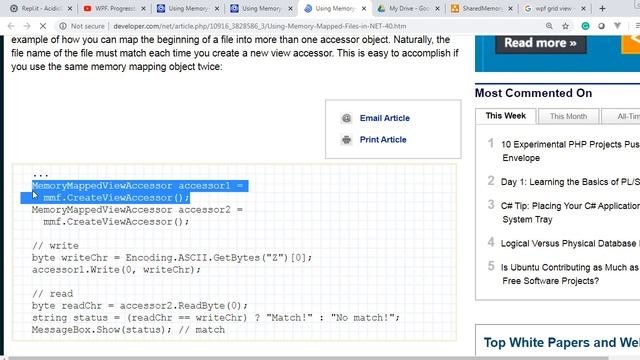Close the WPF Progress tab
Viewport: 640px width, 360px height.
point(143,9)
